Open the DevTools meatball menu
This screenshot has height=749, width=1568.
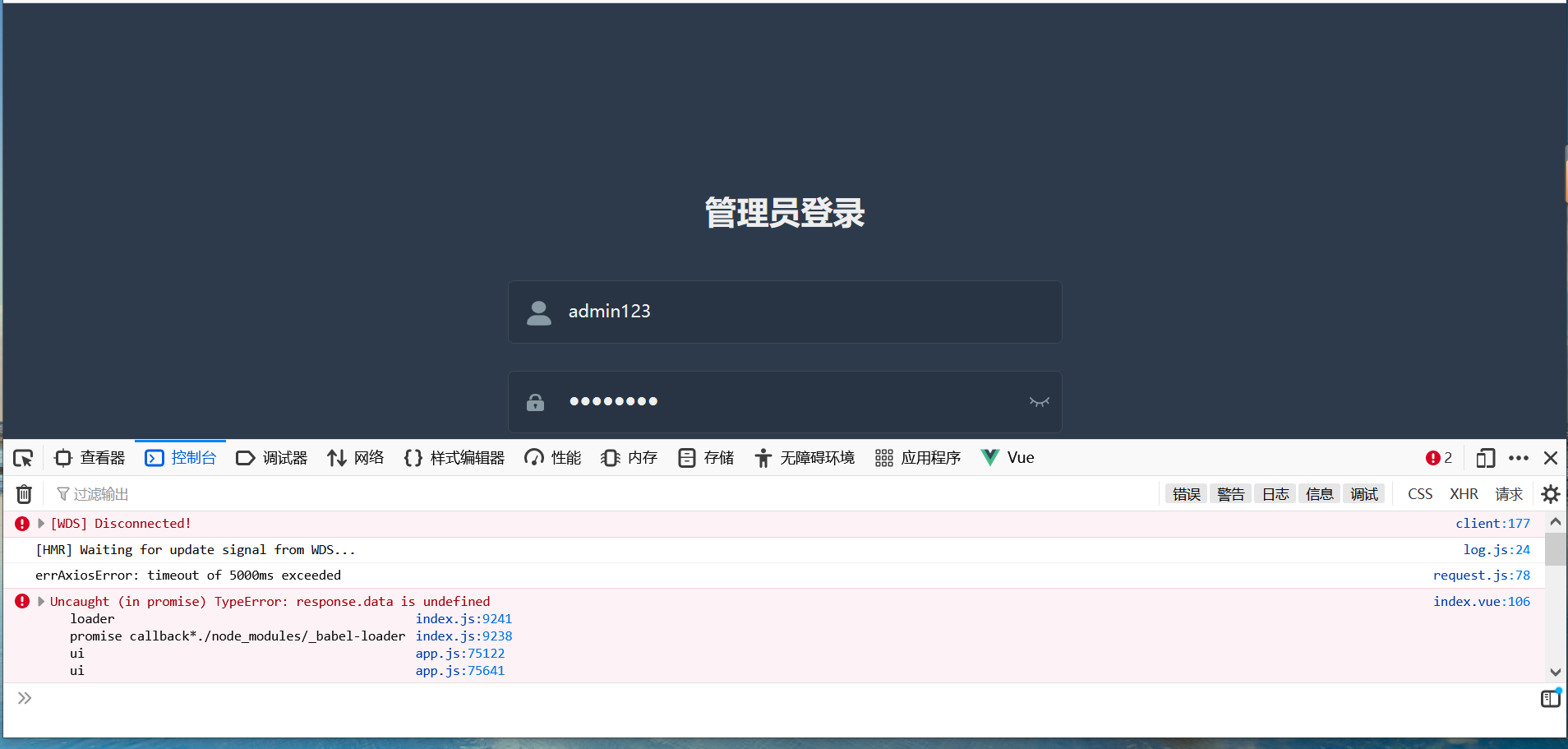[x=1518, y=458]
